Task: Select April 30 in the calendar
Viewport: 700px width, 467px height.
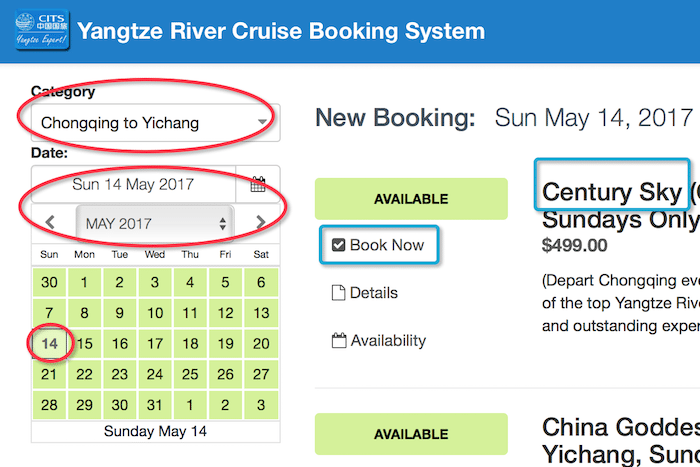Action: click(49, 282)
